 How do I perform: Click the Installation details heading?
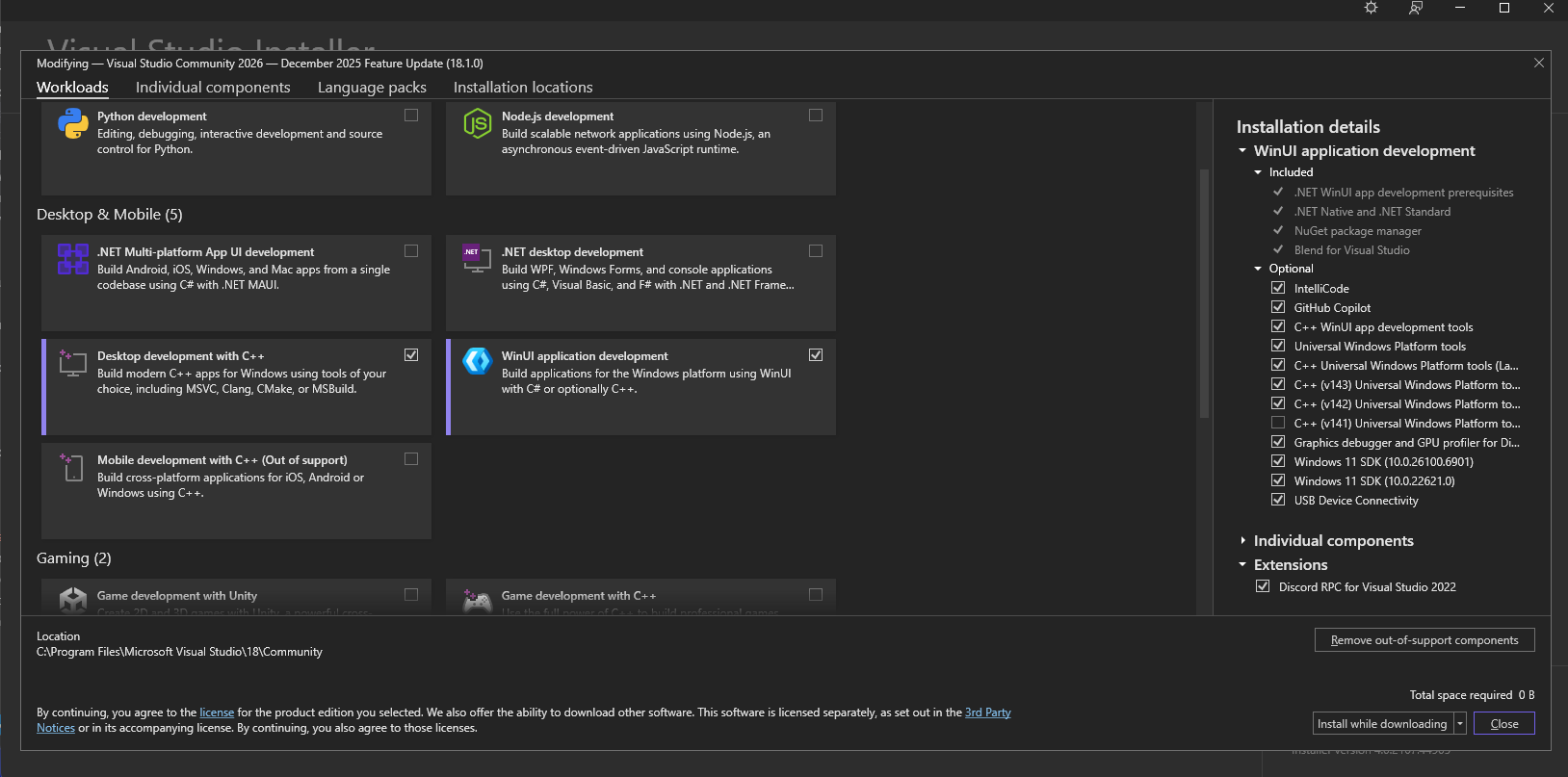1308,127
